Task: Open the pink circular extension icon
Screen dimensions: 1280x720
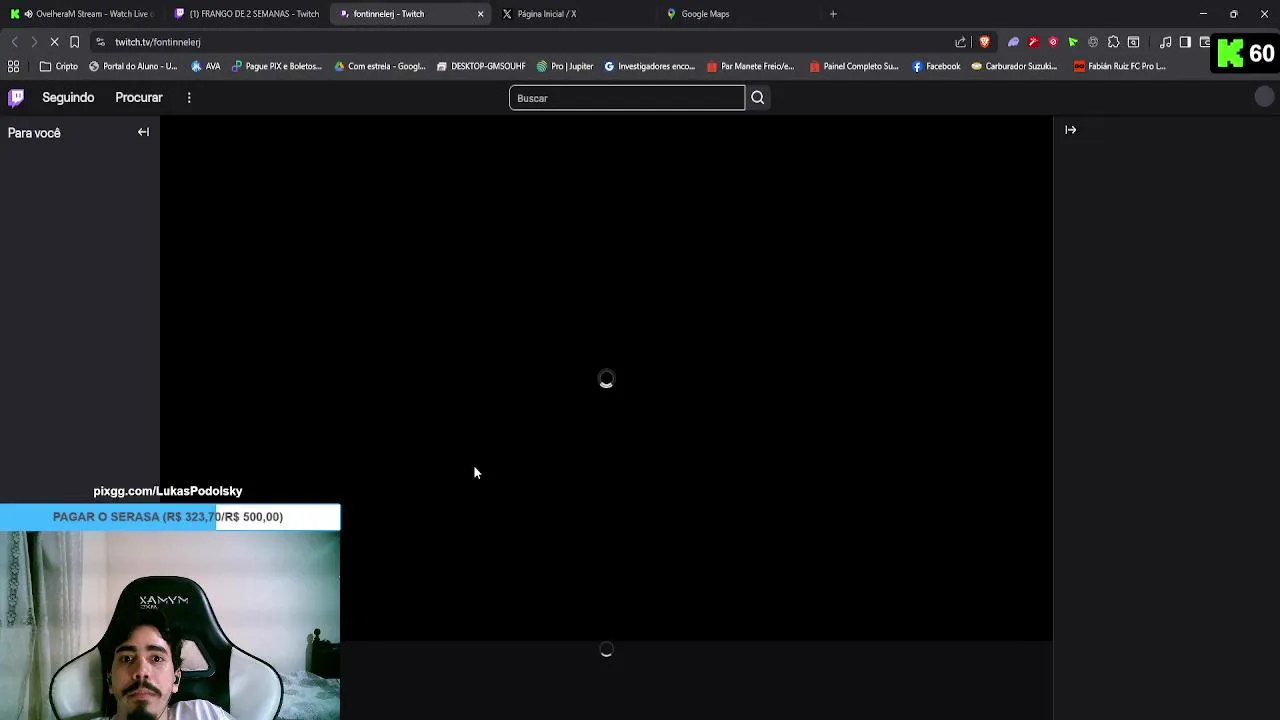Action: [x=1053, y=42]
